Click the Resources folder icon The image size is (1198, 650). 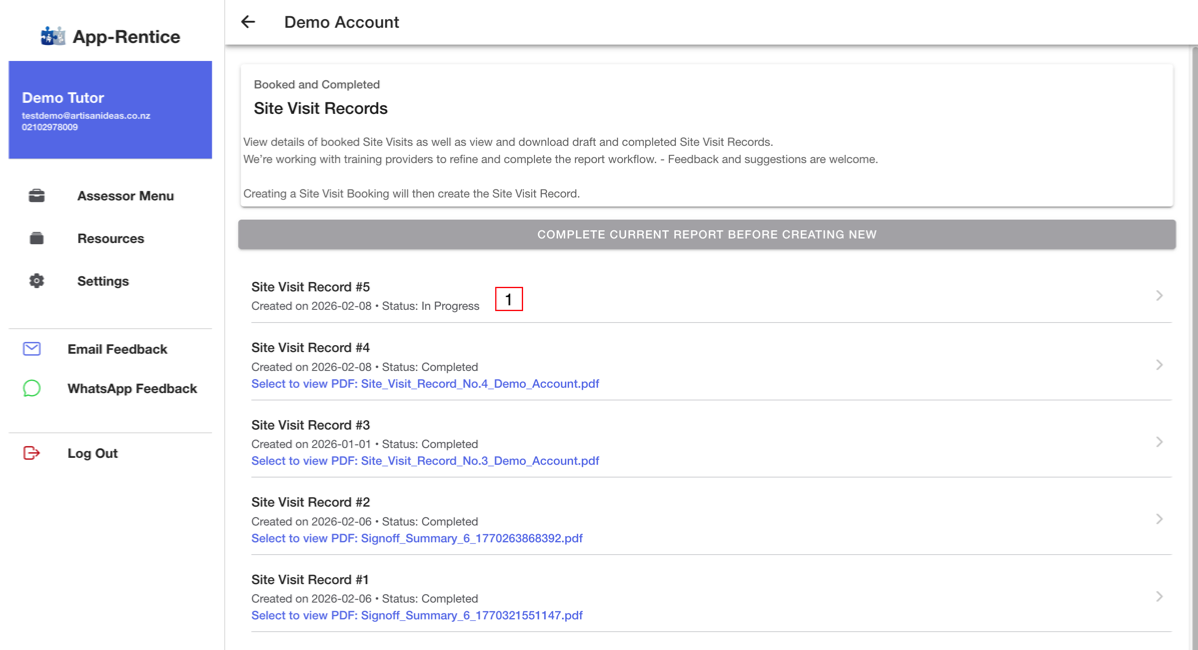(x=37, y=238)
